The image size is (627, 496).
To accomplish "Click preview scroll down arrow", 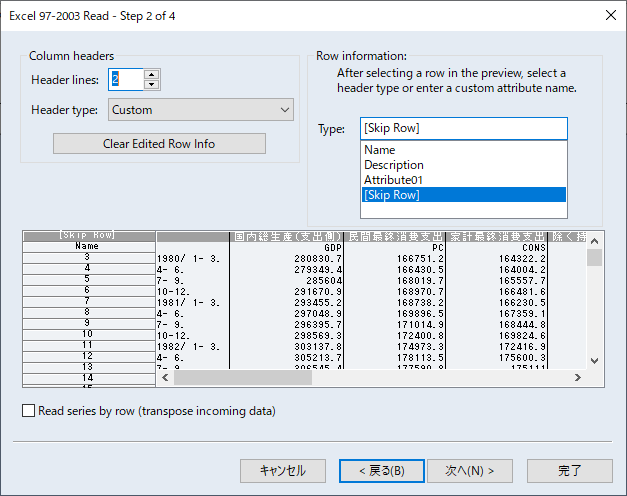I will point(595,361).
